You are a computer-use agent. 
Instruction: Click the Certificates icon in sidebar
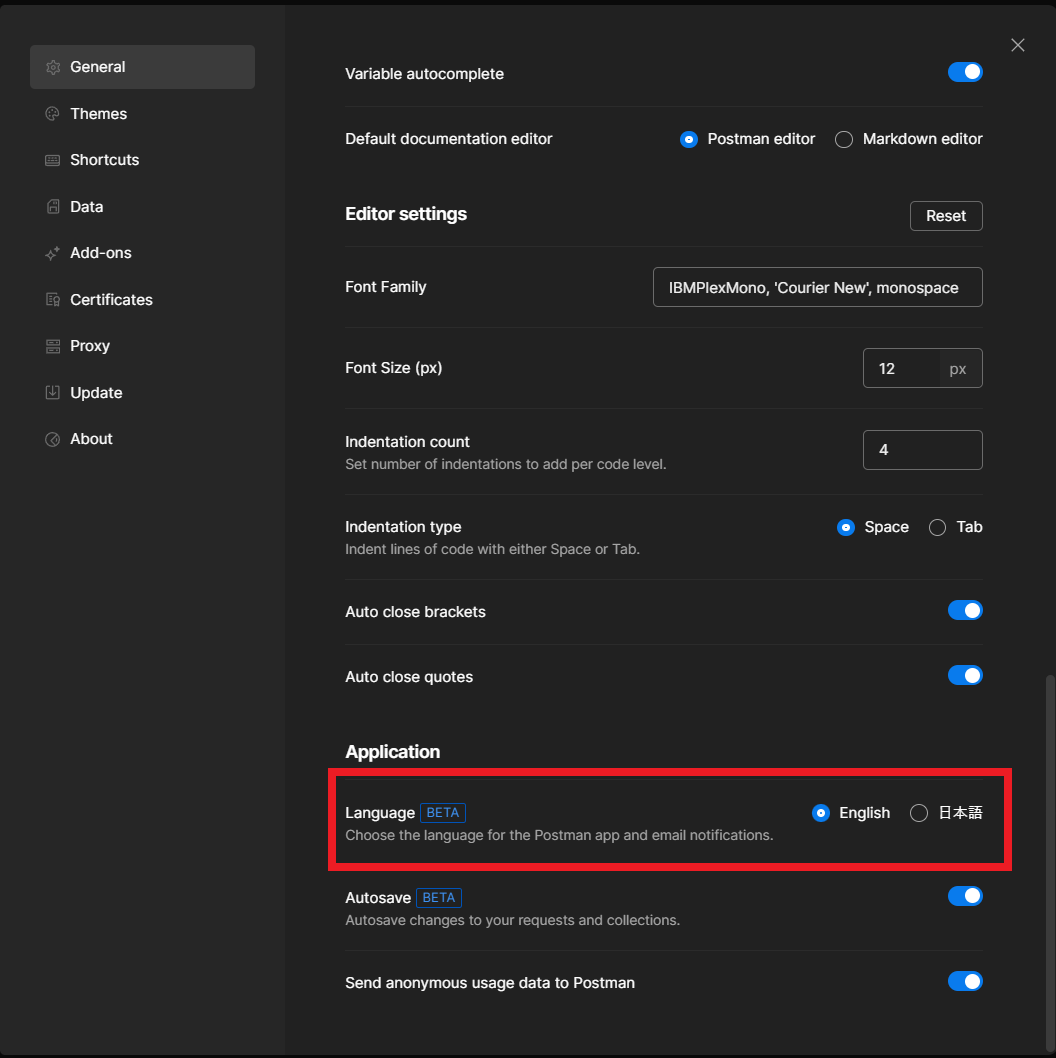click(x=53, y=300)
